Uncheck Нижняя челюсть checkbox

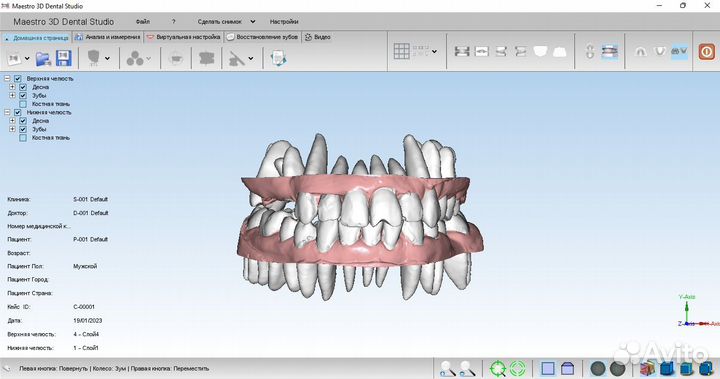tap(17, 112)
